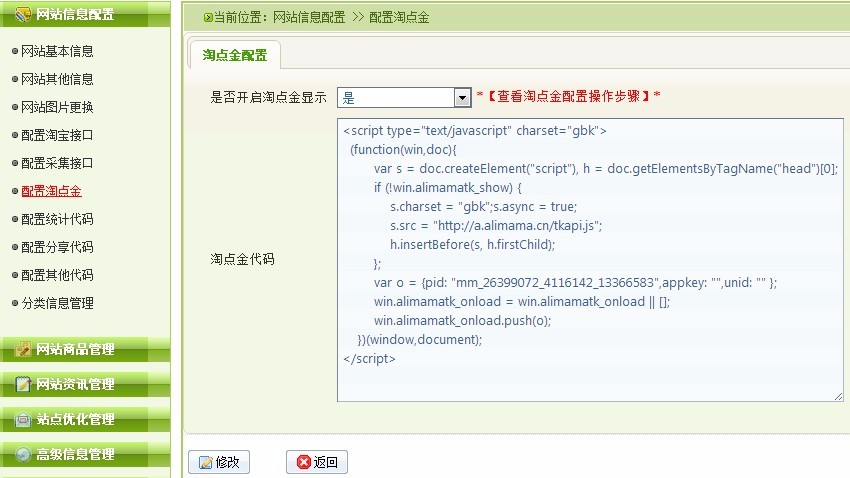Click the 修改 button

tap(219, 462)
